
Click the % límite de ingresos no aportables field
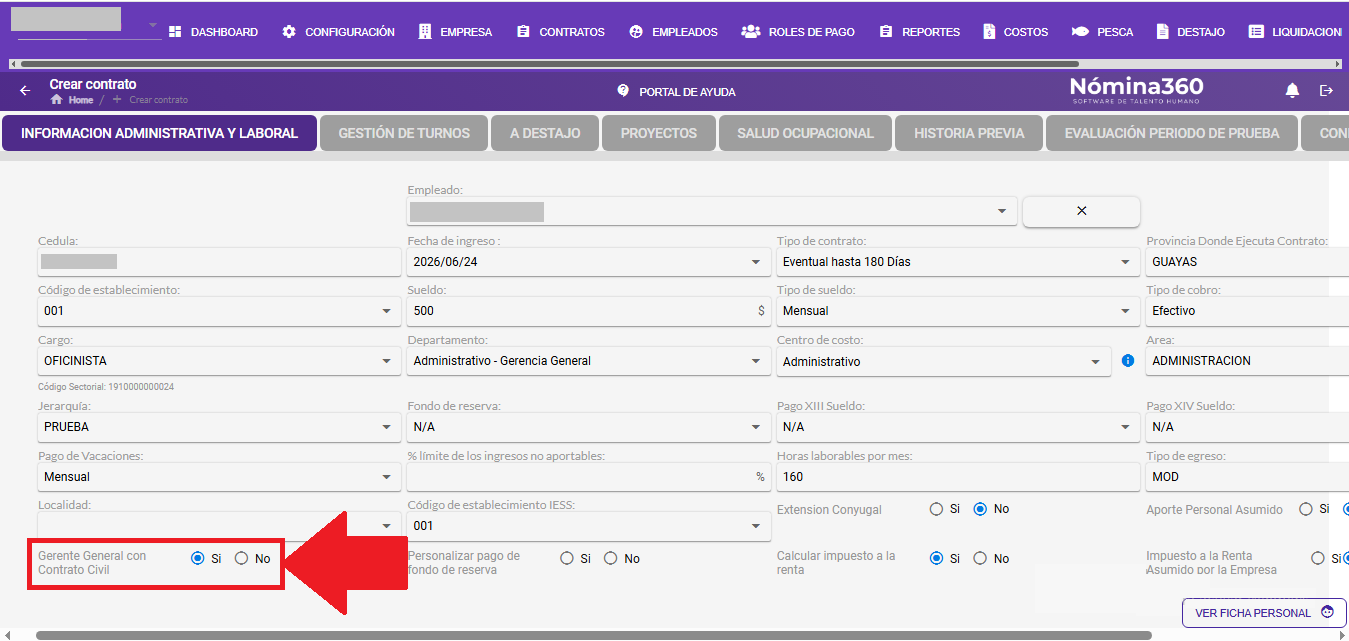589,477
